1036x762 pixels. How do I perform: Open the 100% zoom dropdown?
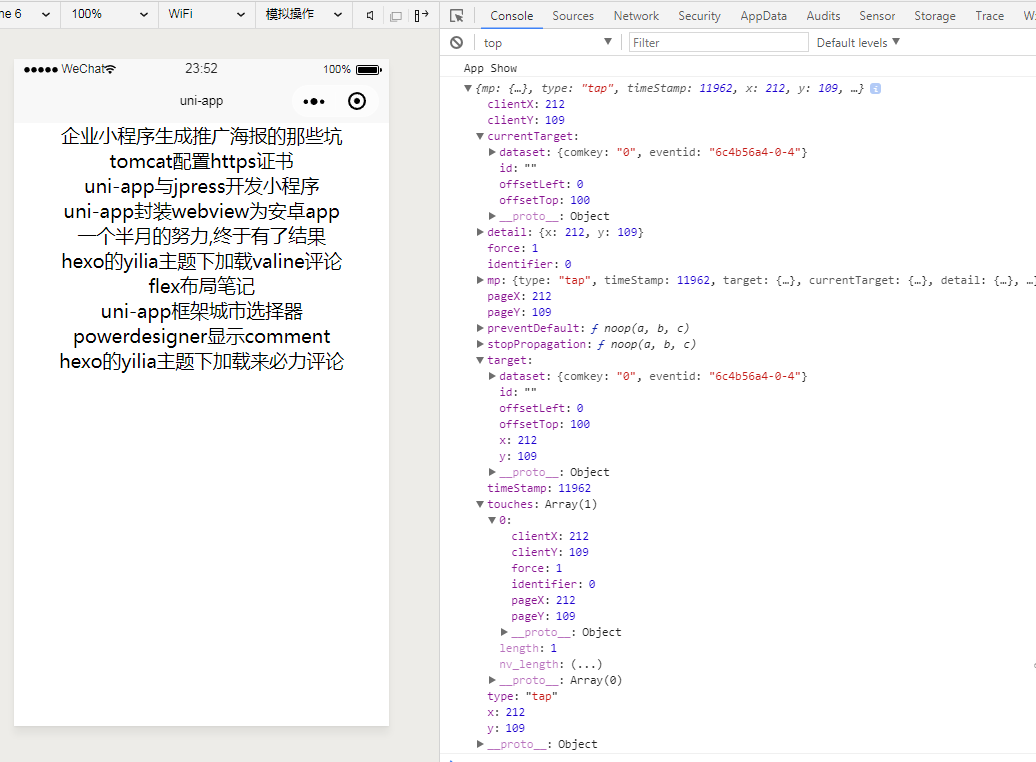point(110,14)
